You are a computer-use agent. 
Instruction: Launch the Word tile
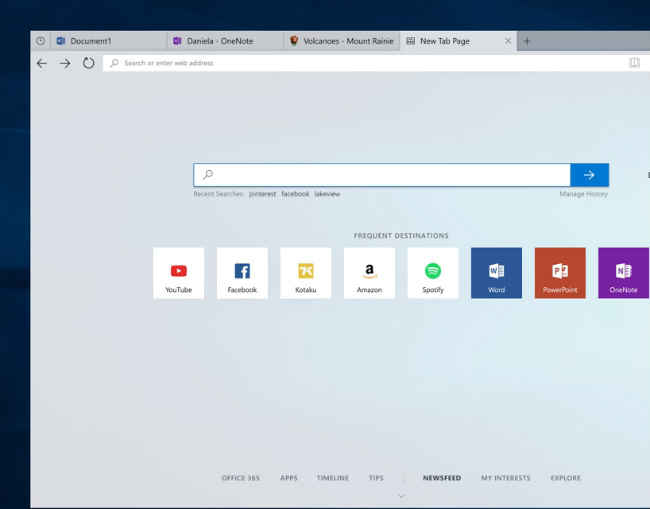pyautogui.click(x=497, y=273)
